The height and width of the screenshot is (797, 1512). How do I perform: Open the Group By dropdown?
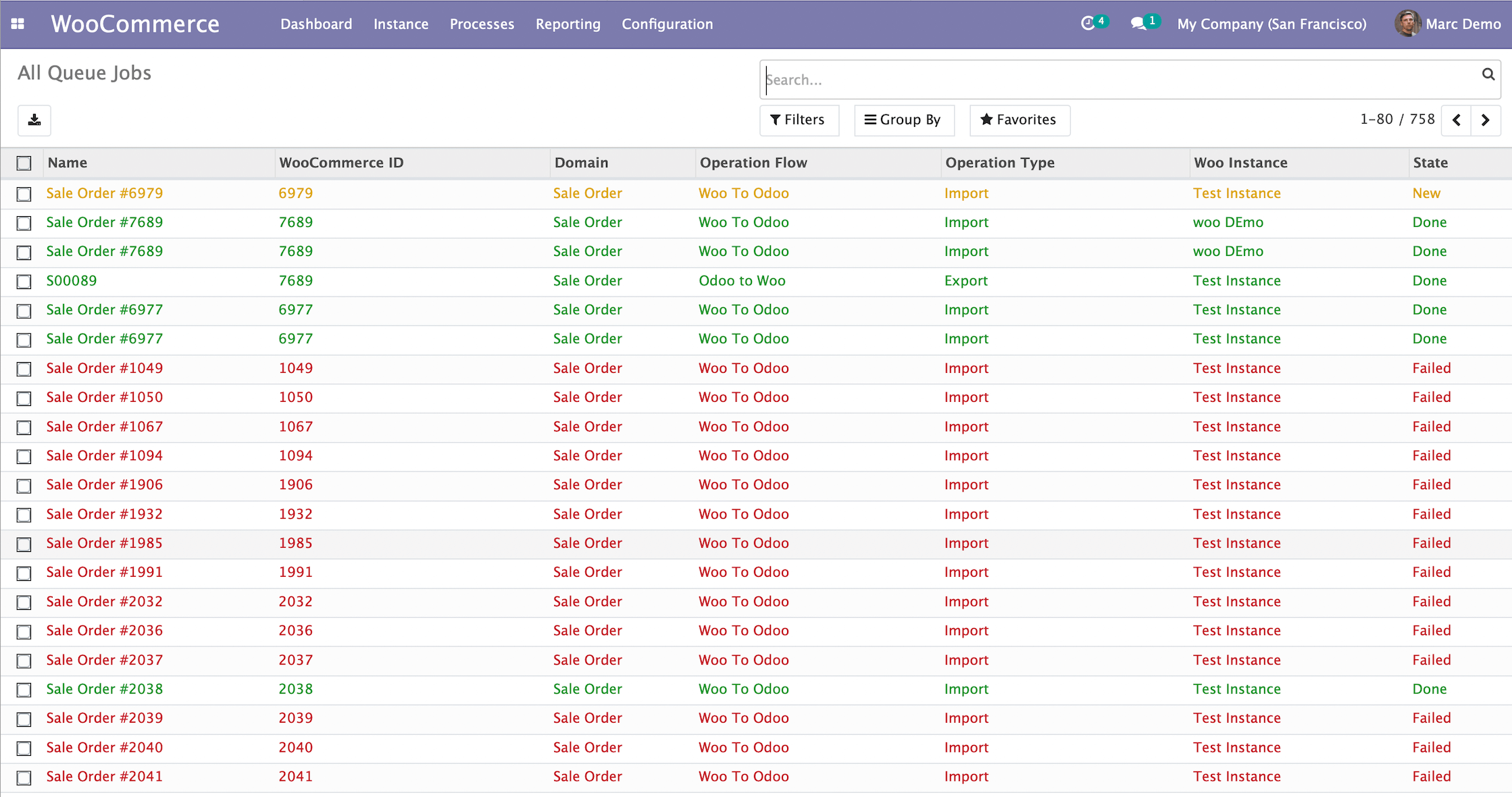903,120
